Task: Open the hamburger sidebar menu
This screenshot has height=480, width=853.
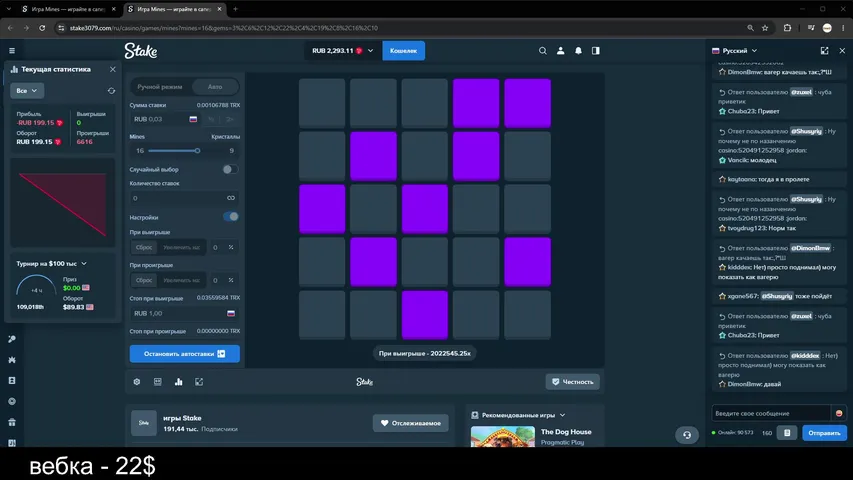Action: click(12, 51)
